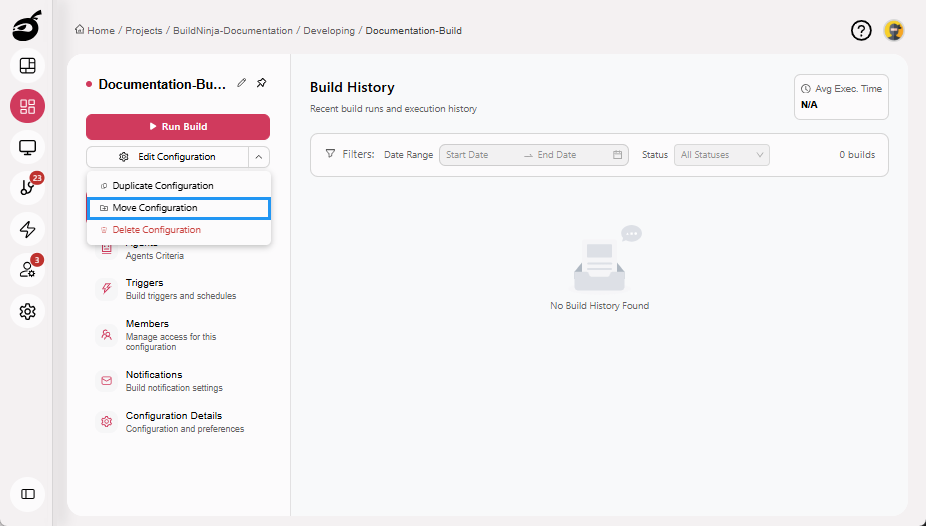Select Move Configuration menu option

[179, 208]
